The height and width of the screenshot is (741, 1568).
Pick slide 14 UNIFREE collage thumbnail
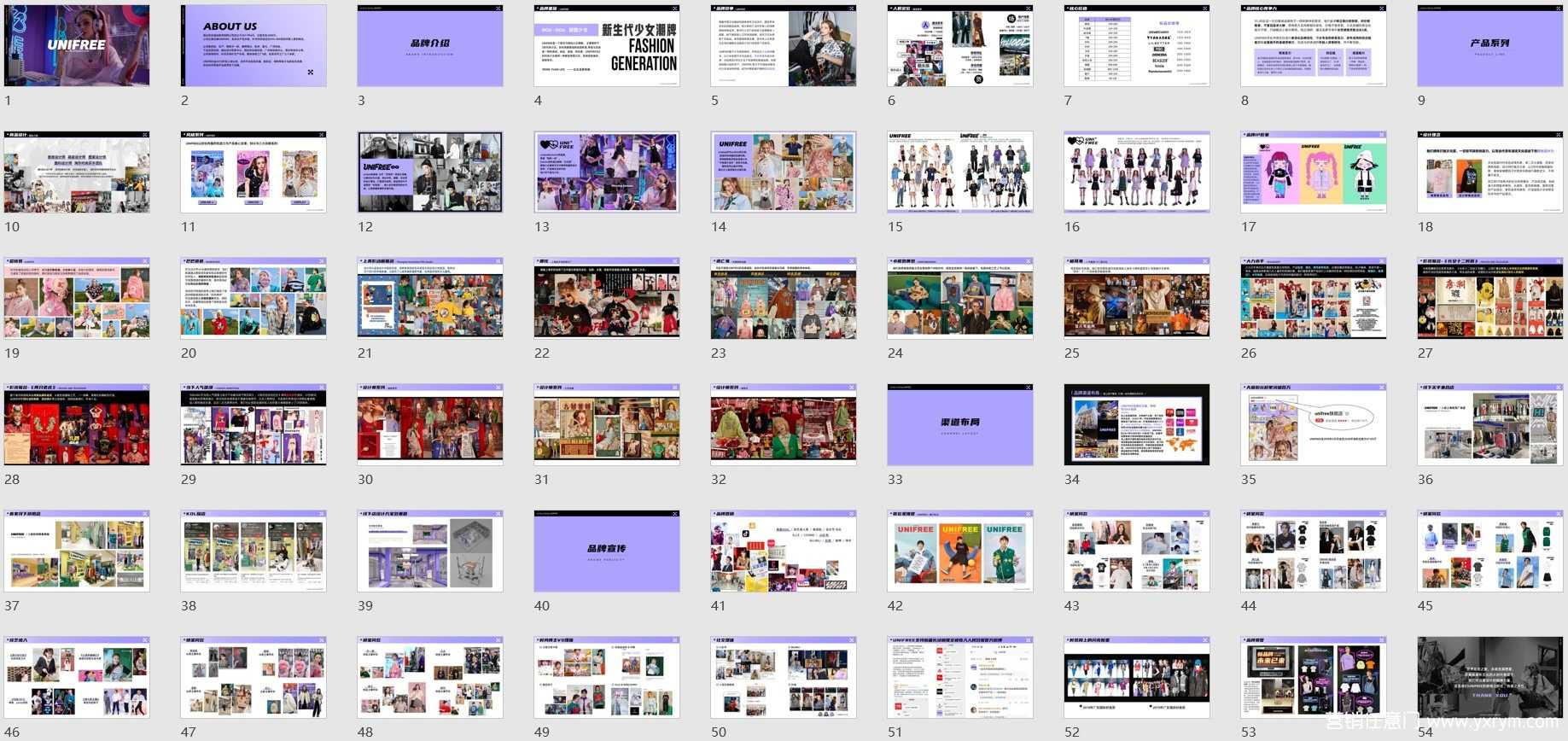(784, 172)
